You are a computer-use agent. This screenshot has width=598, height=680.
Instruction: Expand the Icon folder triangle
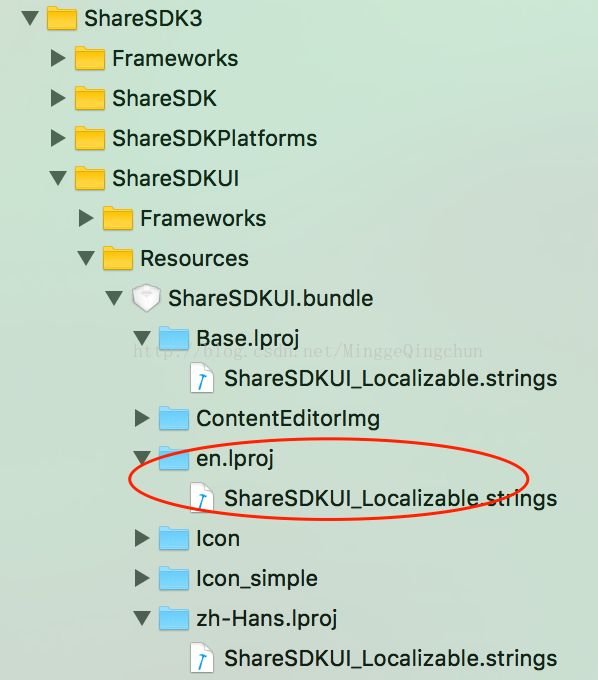point(142,538)
